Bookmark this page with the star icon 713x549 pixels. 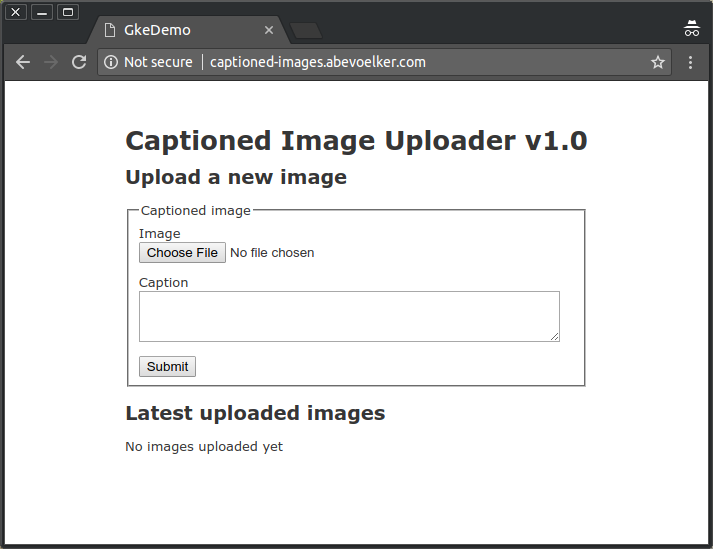658,62
